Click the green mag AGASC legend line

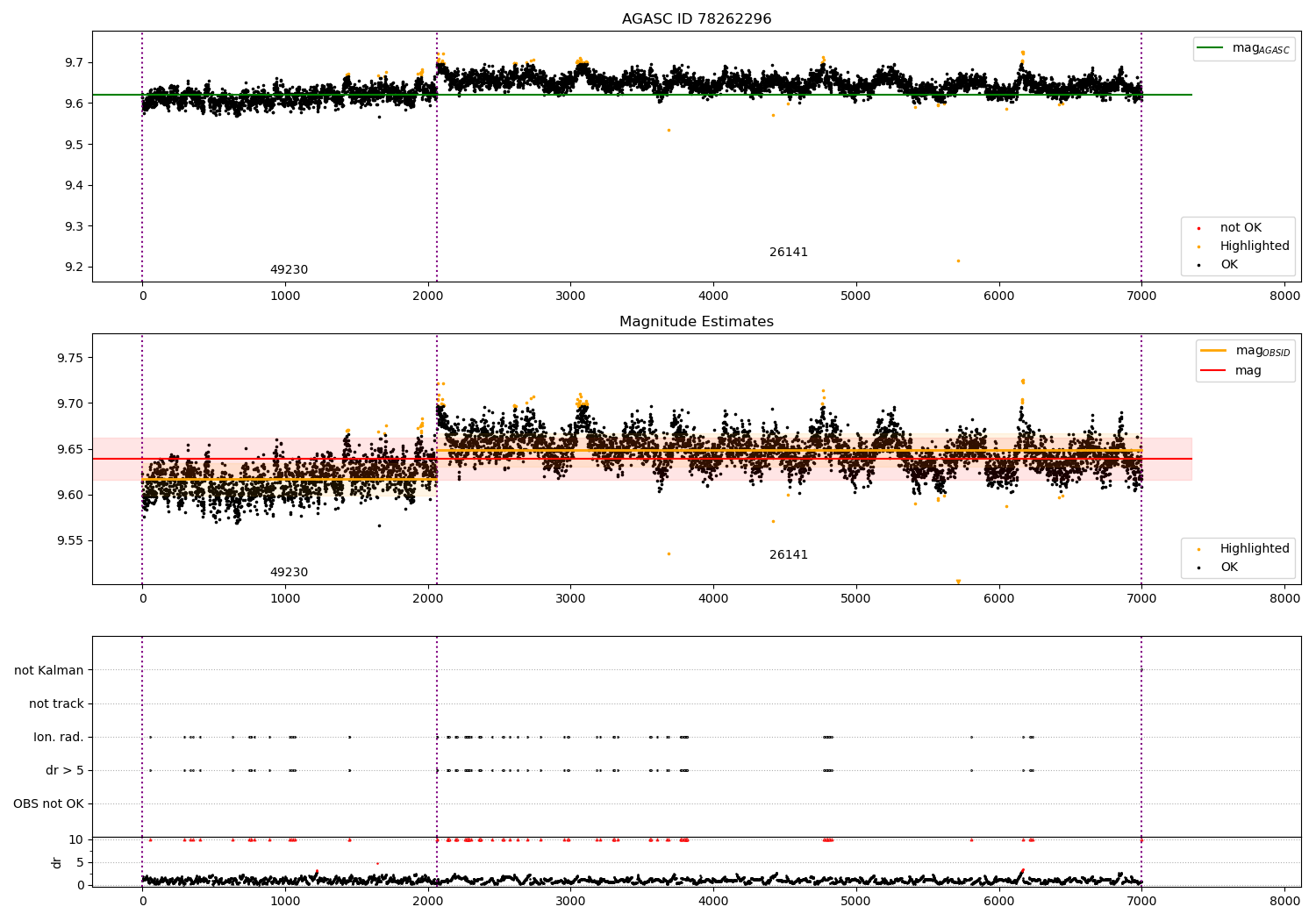(x=1212, y=48)
